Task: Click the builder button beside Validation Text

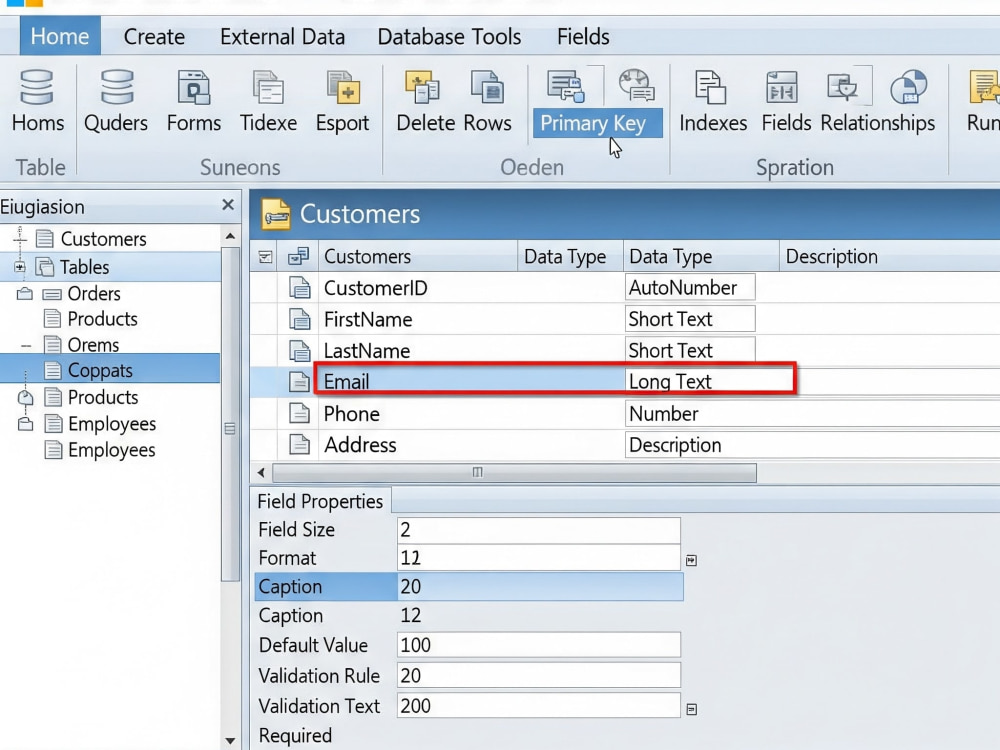Action: click(x=691, y=709)
